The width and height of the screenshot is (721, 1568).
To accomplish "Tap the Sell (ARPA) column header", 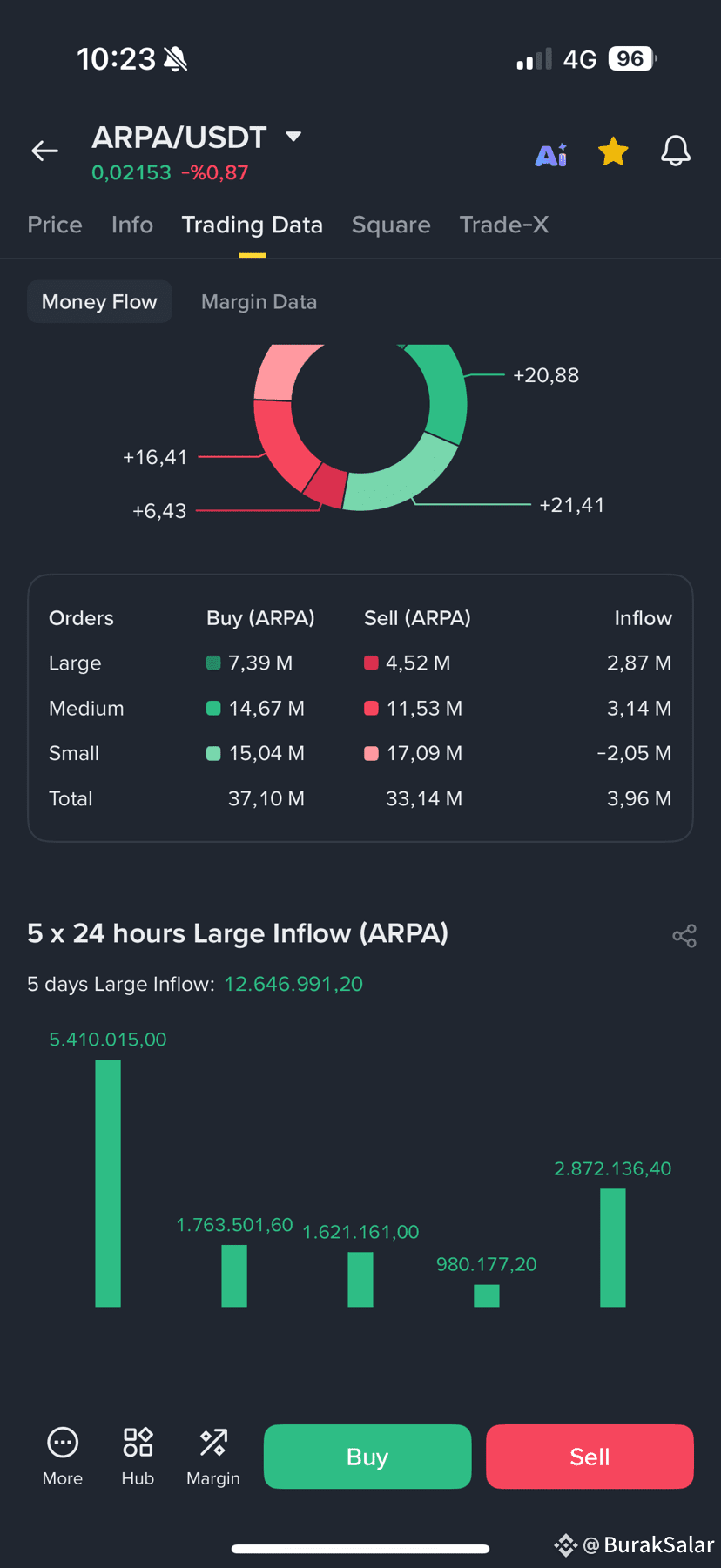I will click(417, 618).
